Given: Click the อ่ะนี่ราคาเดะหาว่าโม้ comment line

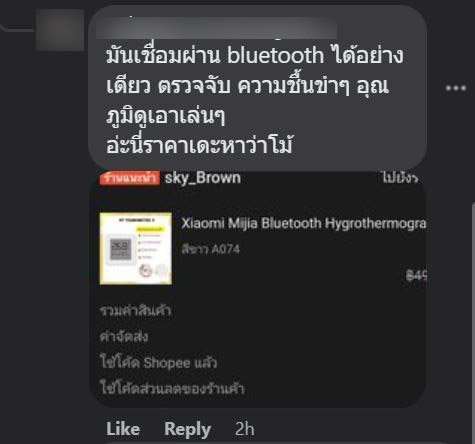Looking at the screenshot, I should (x=199, y=145).
